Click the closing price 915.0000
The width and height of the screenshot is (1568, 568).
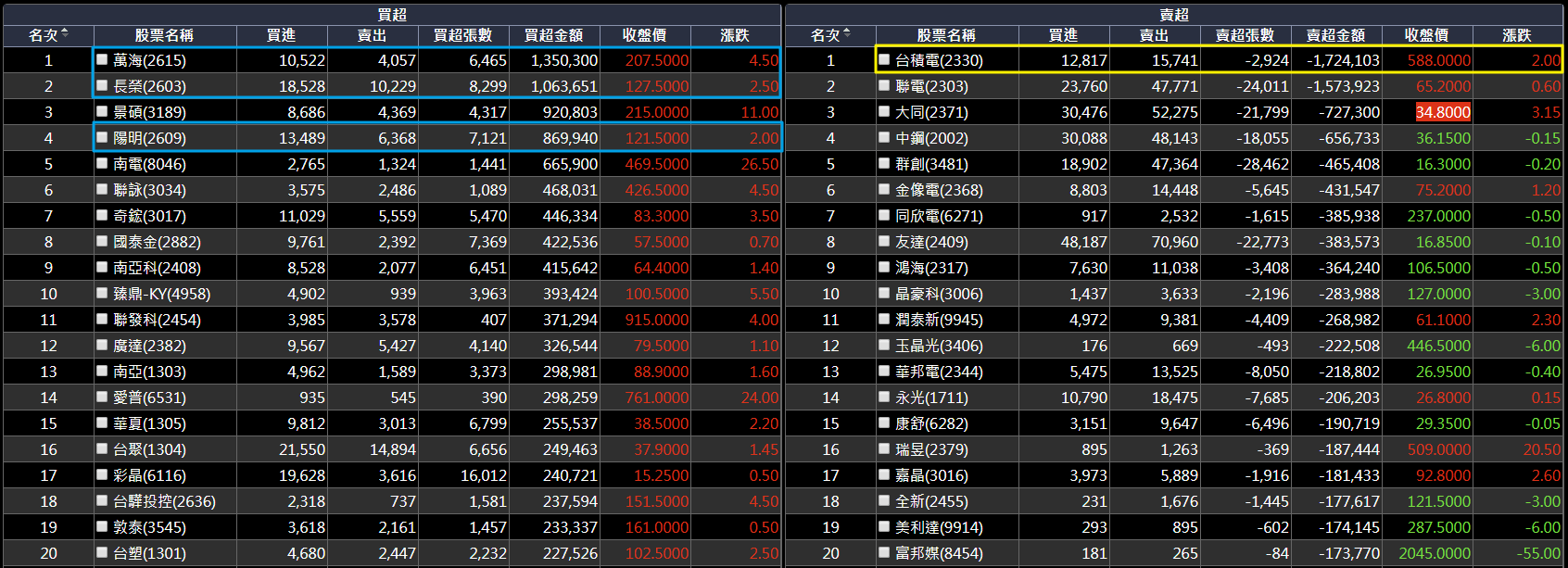click(x=657, y=320)
